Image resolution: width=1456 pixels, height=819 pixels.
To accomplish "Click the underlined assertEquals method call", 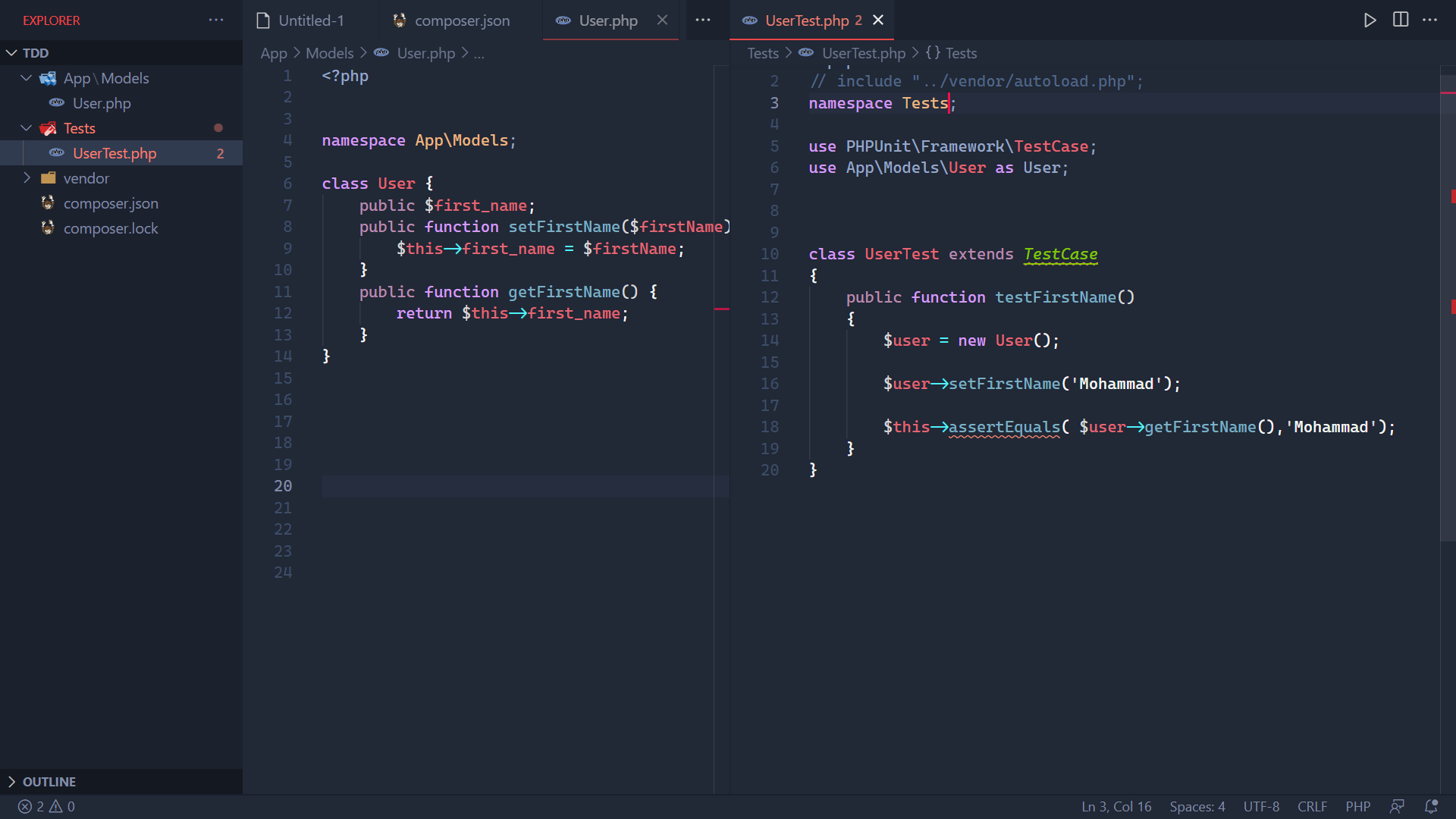I will 1004,427.
